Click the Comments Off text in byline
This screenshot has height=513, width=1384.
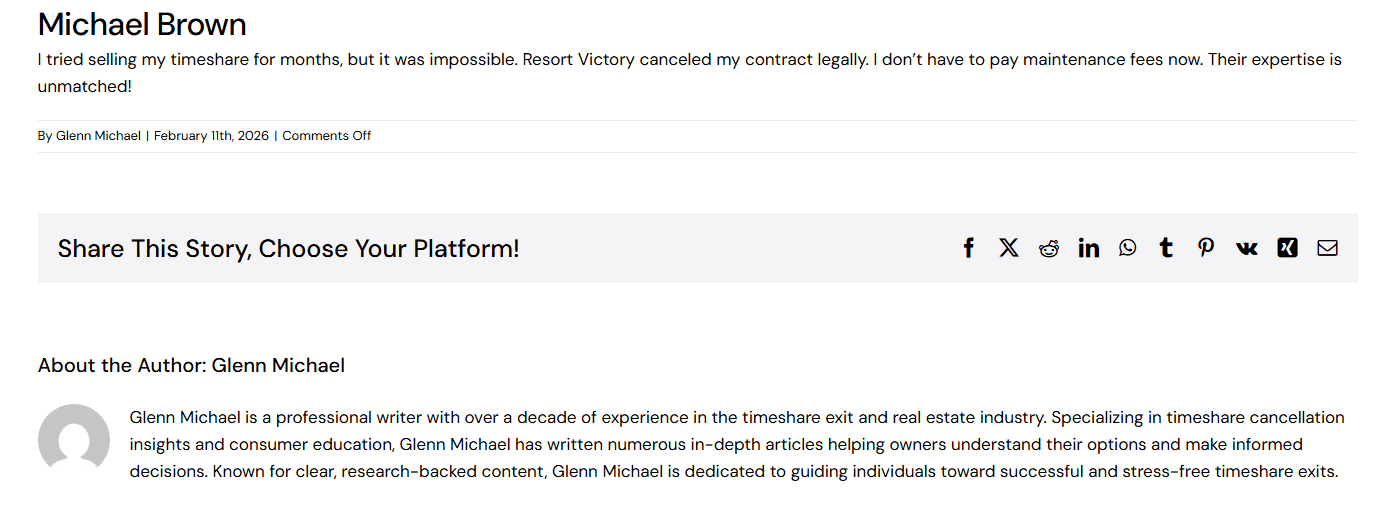coord(326,136)
